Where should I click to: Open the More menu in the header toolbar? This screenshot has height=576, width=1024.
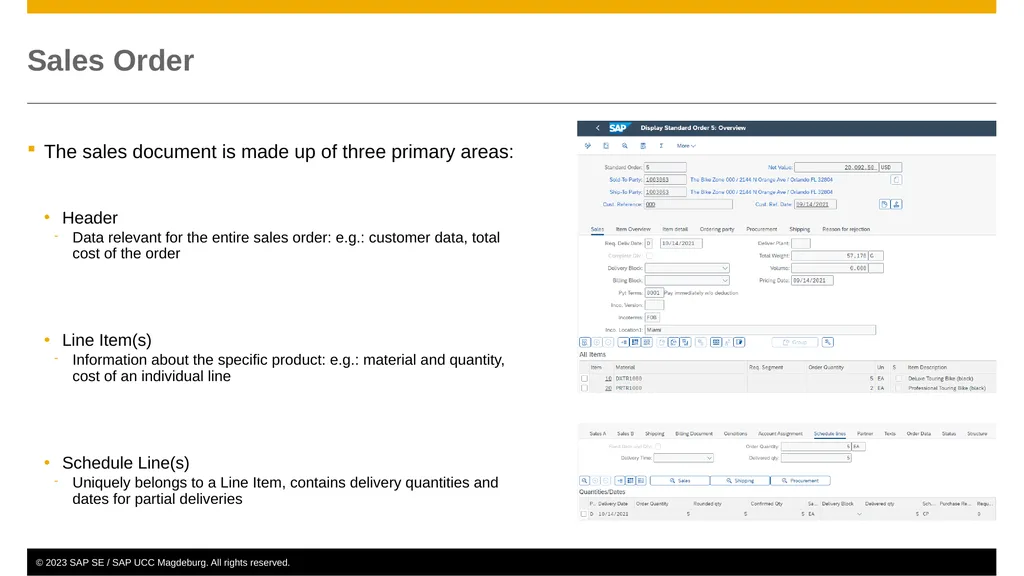[686, 146]
